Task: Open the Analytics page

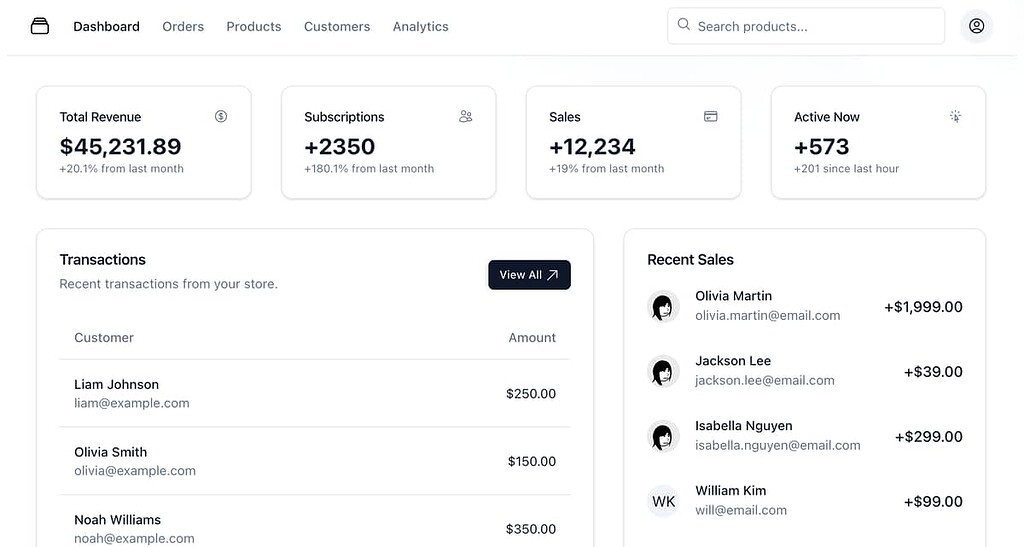Action: (421, 27)
